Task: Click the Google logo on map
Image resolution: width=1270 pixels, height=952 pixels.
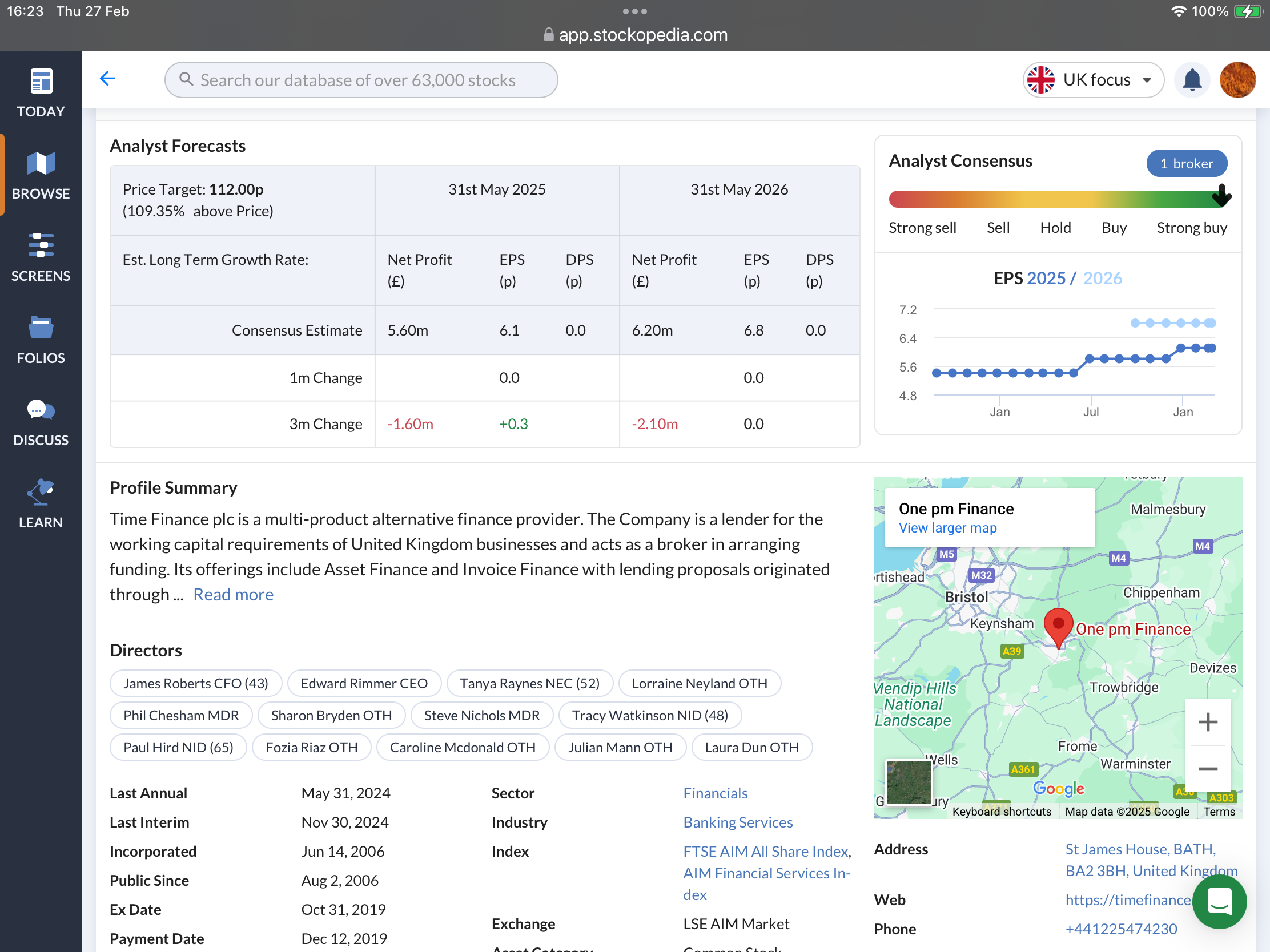Action: tap(1058, 788)
